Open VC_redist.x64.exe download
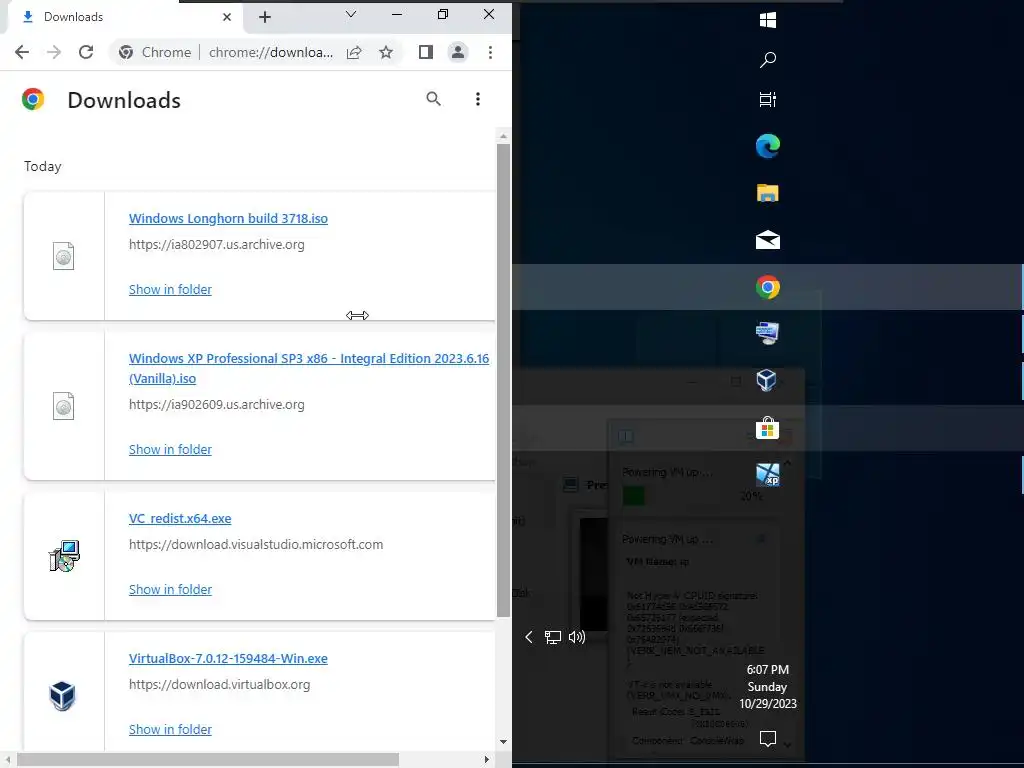 click(x=180, y=519)
